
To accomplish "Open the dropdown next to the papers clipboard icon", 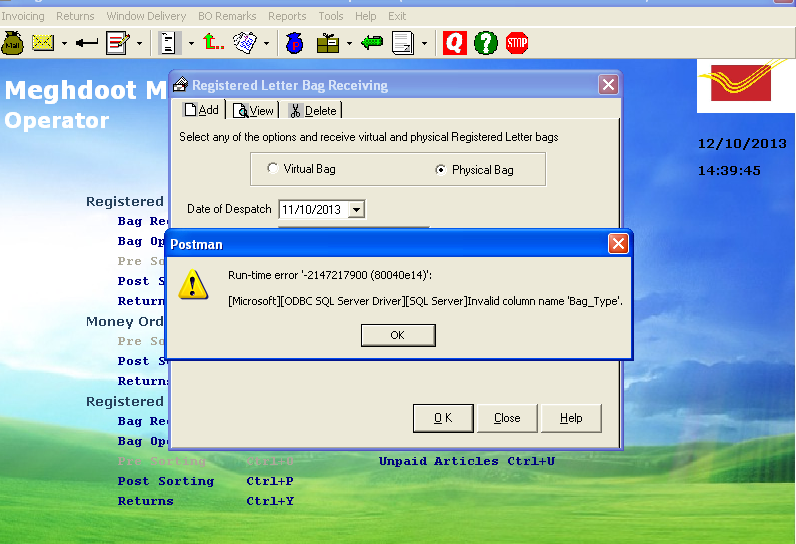I will click(267, 44).
